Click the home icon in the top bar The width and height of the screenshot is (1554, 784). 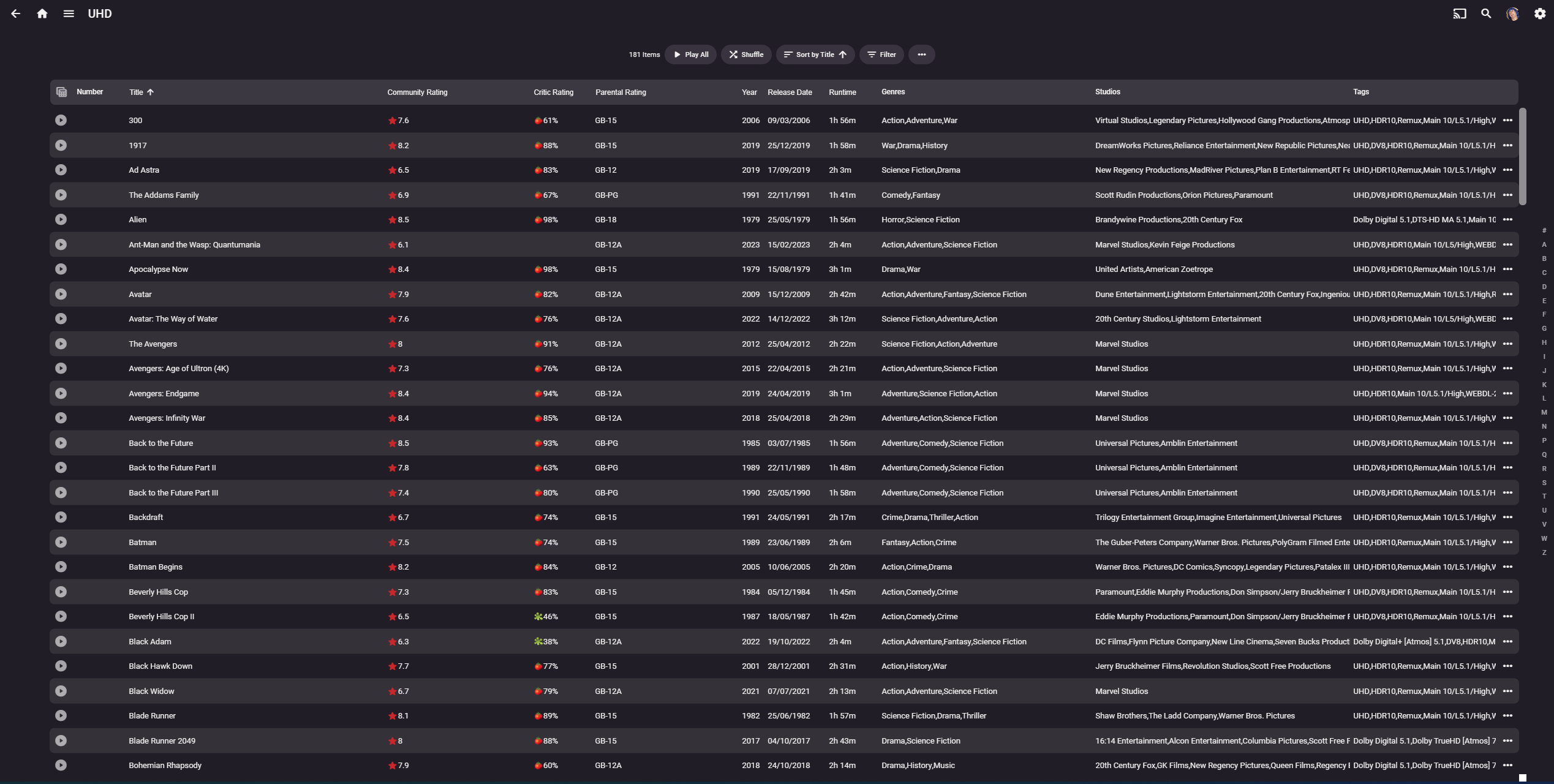[42, 13]
